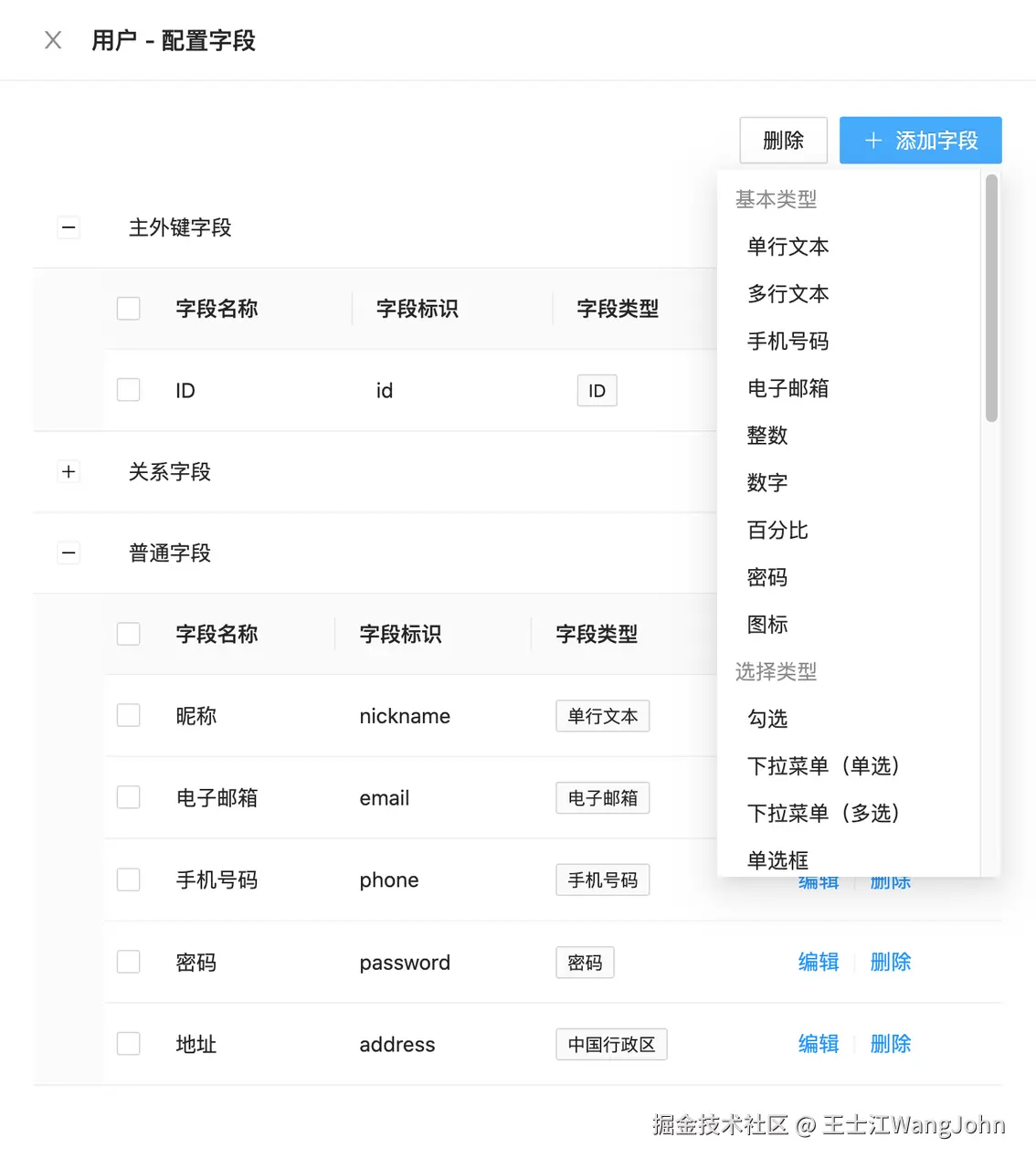This screenshot has width=1036, height=1169.
Task: Choose 勾选 under 选择类型
Action: pyautogui.click(x=766, y=719)
